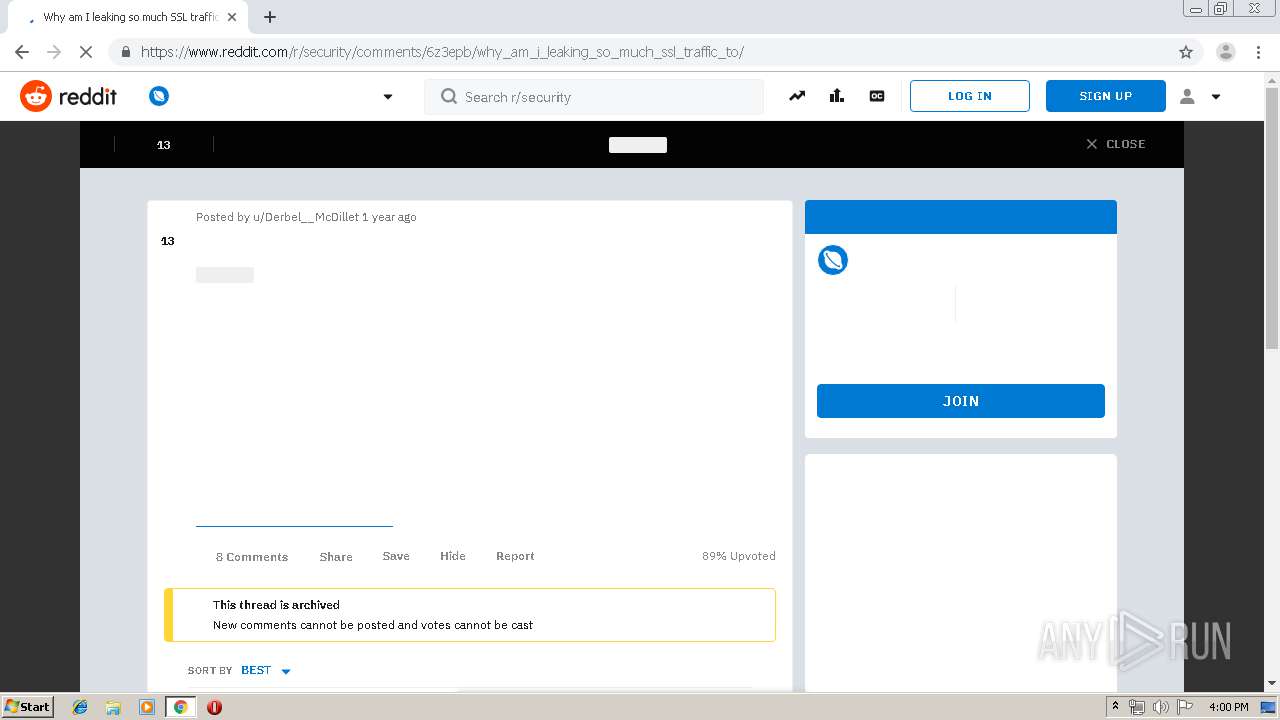The image size is (1280, 720).
Task: View site security lock icon
Action: click(125, 52)
